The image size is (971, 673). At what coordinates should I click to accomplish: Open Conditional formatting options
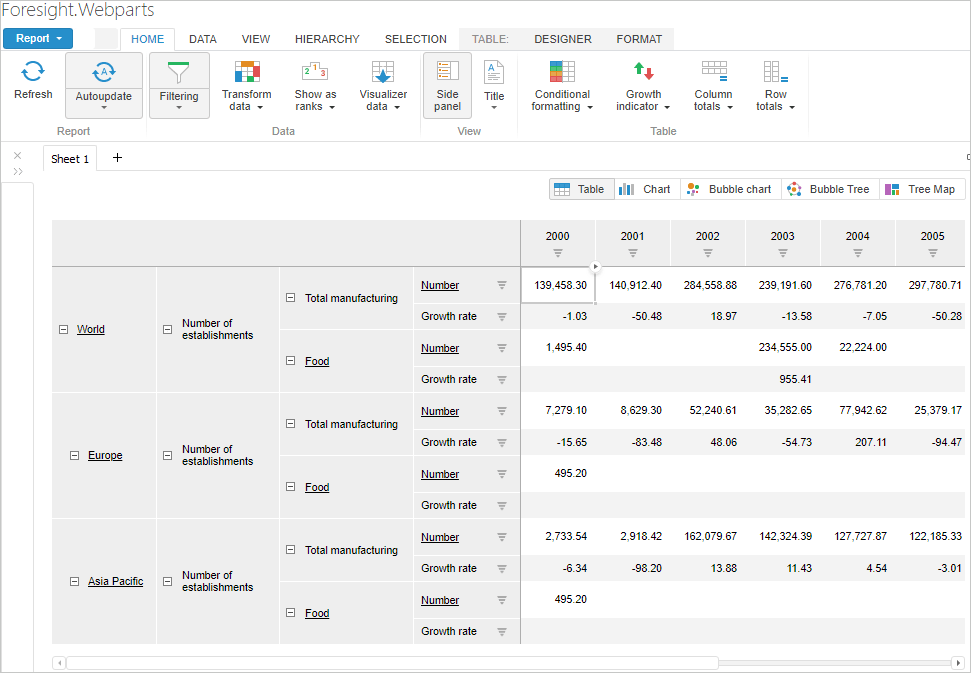click(x=562, y=72)
